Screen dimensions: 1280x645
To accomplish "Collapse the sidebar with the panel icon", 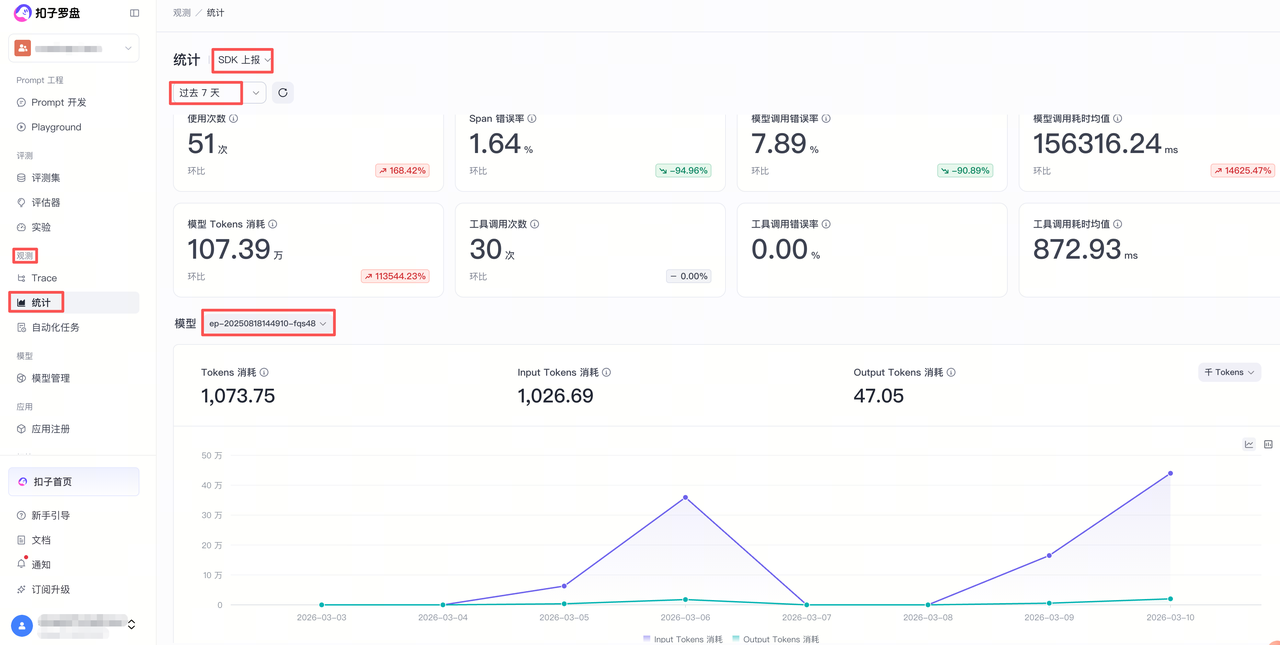I will 135,13.
